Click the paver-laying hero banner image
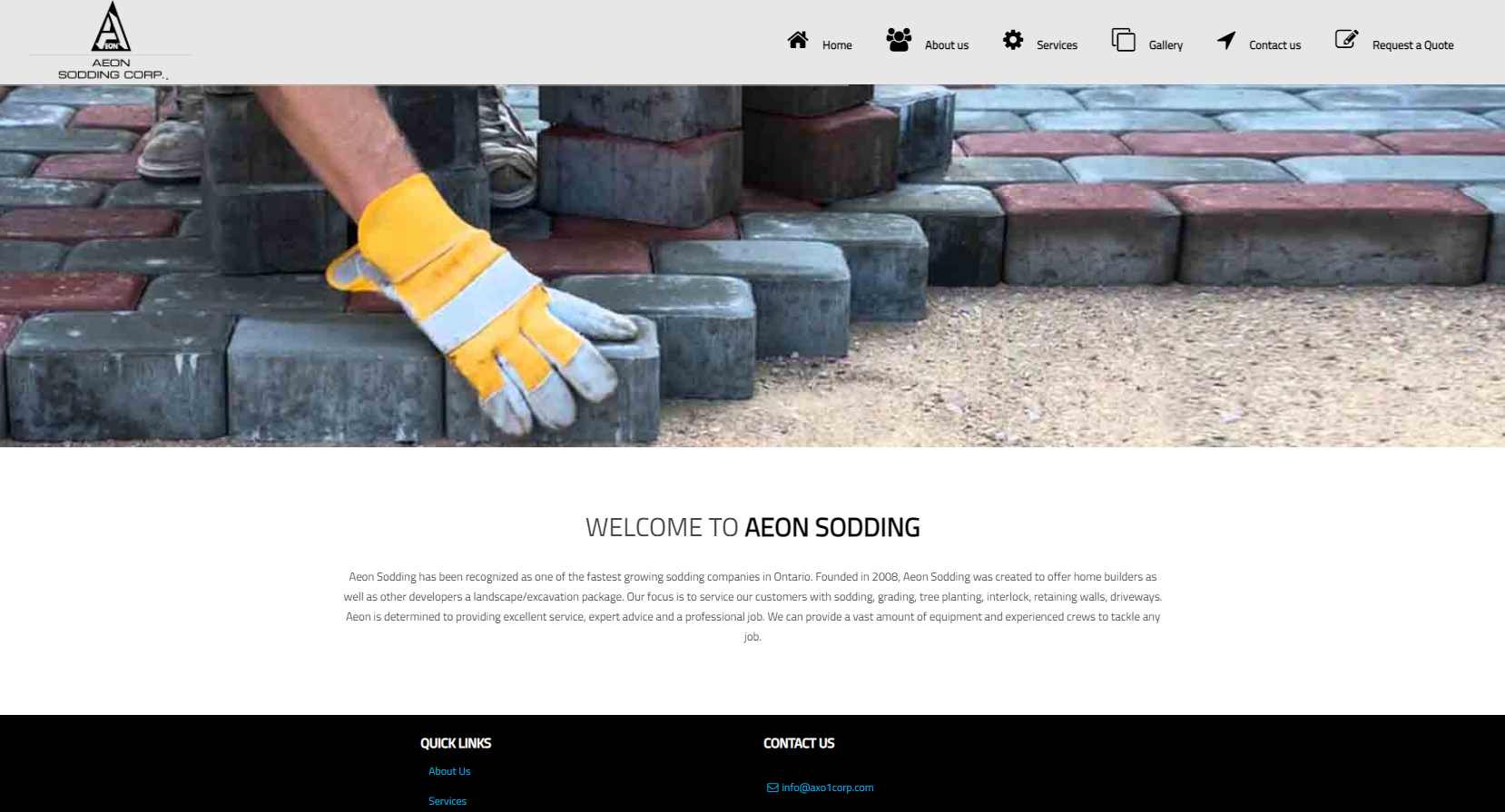Screen dimensions: 1505x812 [752, 266]
